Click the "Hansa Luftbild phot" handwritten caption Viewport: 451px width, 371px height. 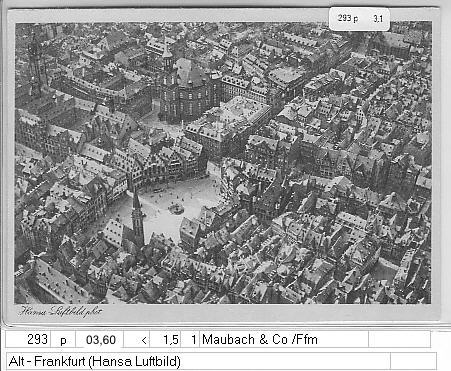click(60, 311)
